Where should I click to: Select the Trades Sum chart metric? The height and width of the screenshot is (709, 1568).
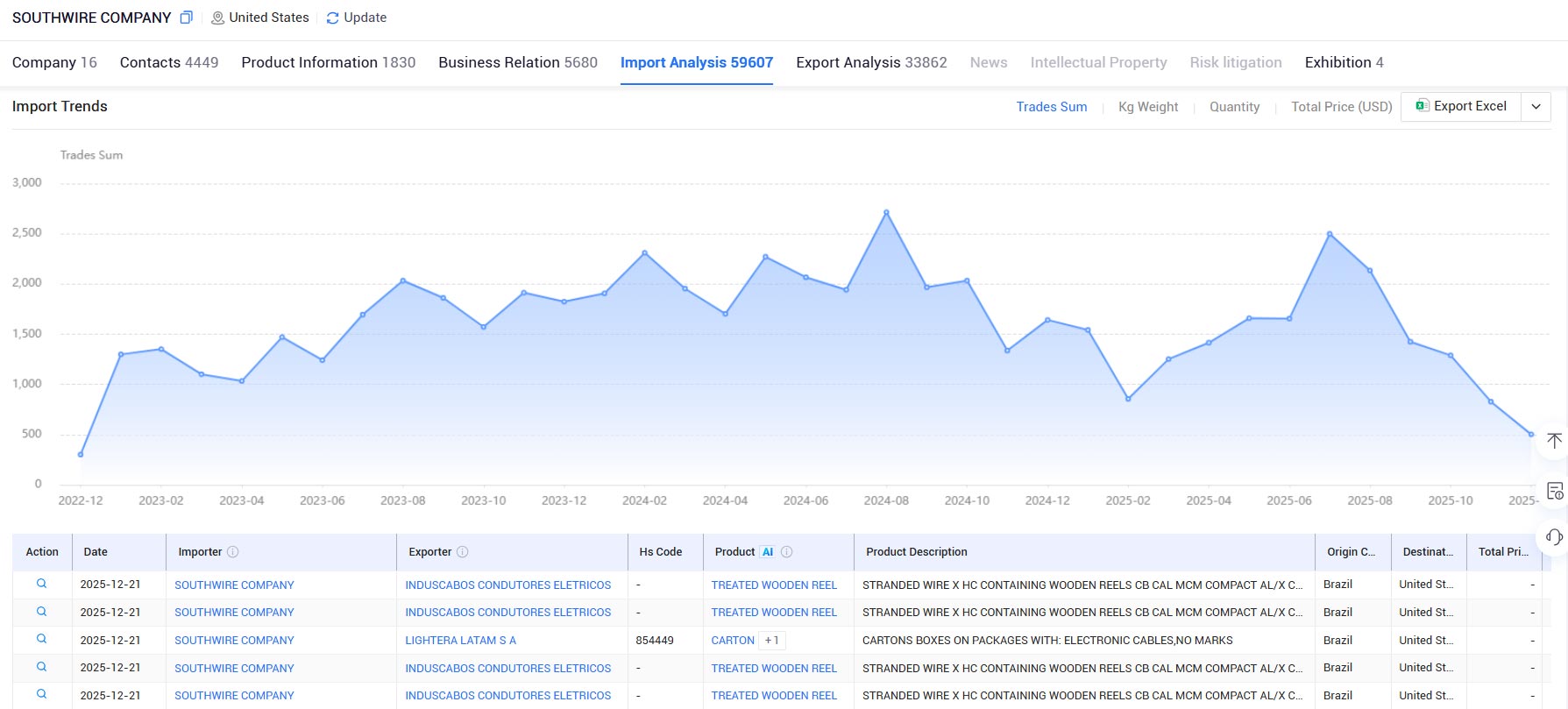click(x=1052, y=107)
